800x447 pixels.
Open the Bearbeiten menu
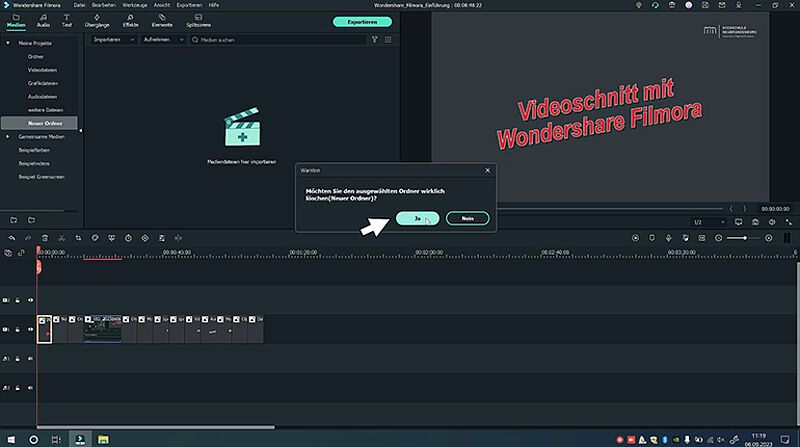(104, 5)
